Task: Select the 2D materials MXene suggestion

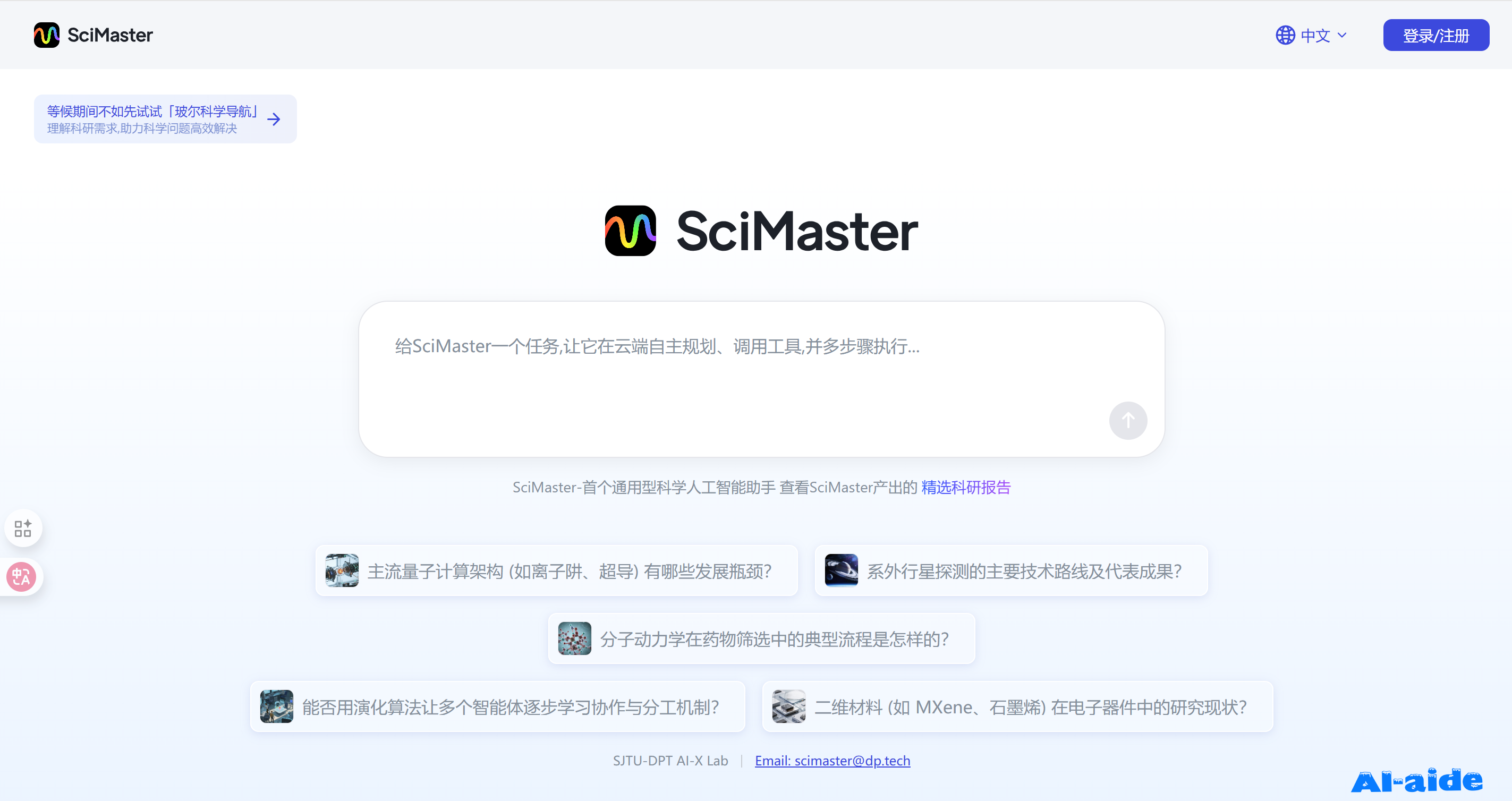Action: click(1030, 708)
